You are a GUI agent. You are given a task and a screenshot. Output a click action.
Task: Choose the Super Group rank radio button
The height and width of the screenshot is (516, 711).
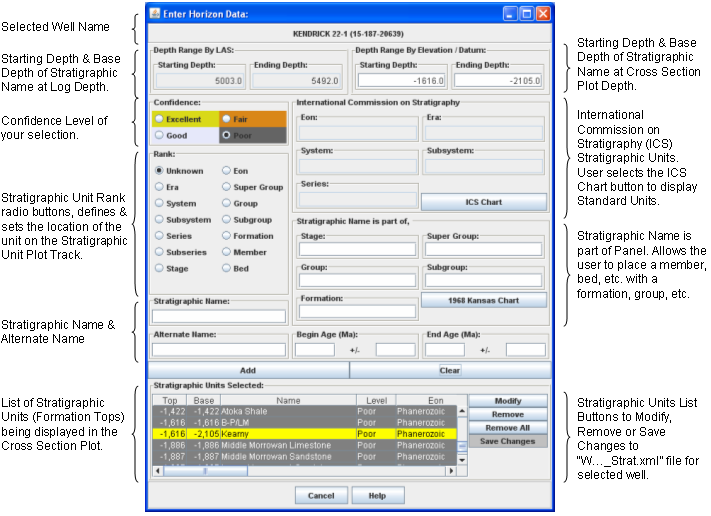(226, 187)
